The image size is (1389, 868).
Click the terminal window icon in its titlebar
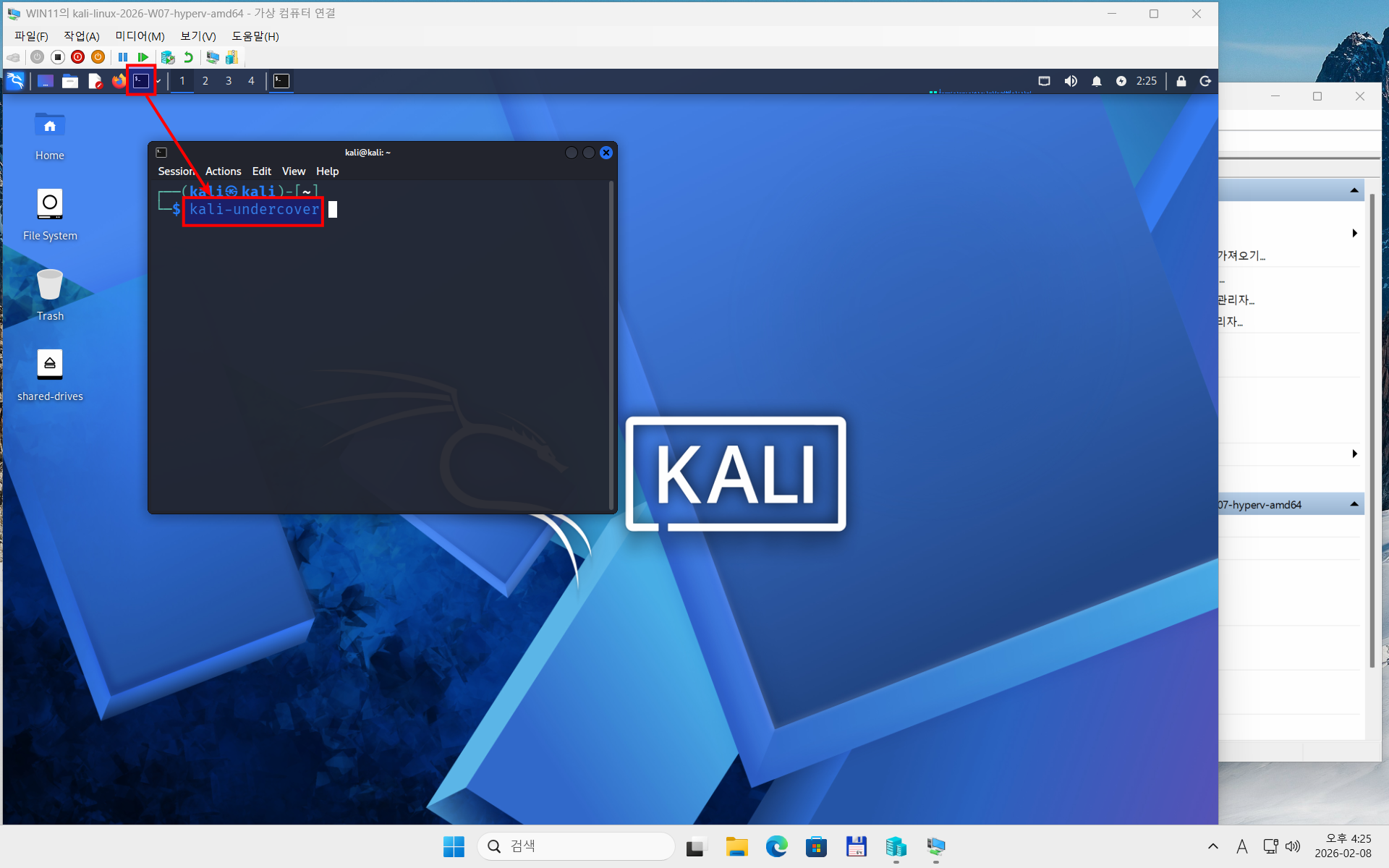point(161,153)
